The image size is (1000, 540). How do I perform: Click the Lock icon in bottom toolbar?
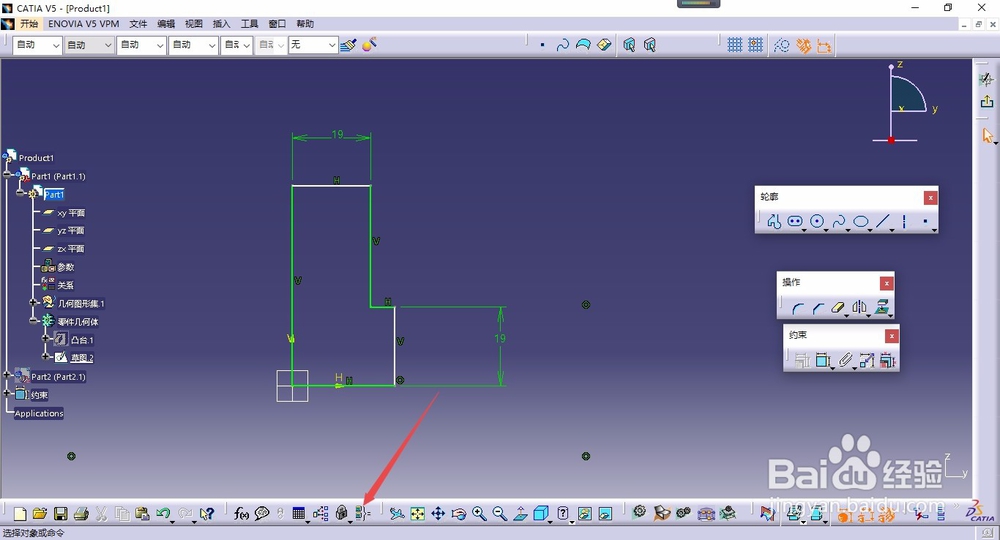click(341, 514)
